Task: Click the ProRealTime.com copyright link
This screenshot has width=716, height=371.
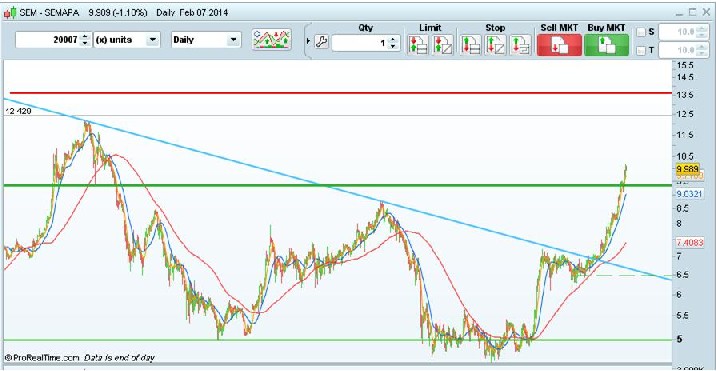Action: tap(41, 357)
